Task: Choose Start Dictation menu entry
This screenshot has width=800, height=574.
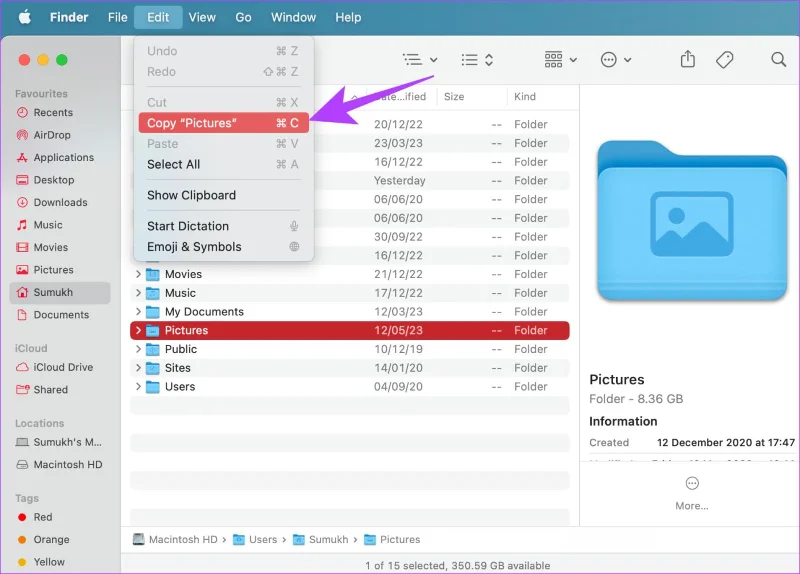Action: (x=223, y=226)
